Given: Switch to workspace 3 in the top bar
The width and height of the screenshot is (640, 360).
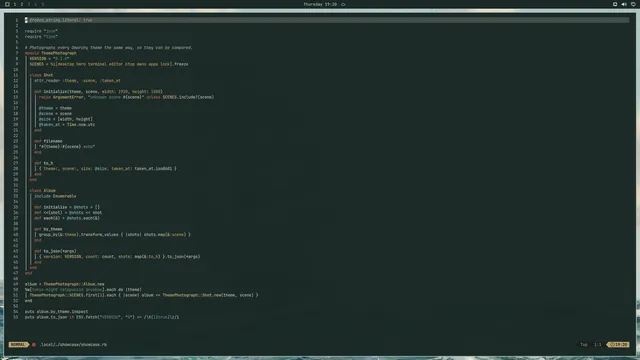Looking at the screenshot, I should 29,4.
